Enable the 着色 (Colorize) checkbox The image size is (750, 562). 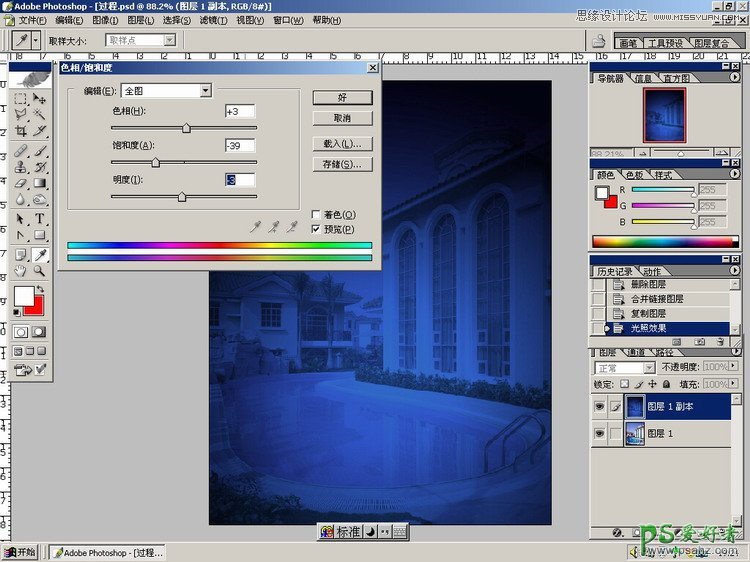[x=317, y=215]
